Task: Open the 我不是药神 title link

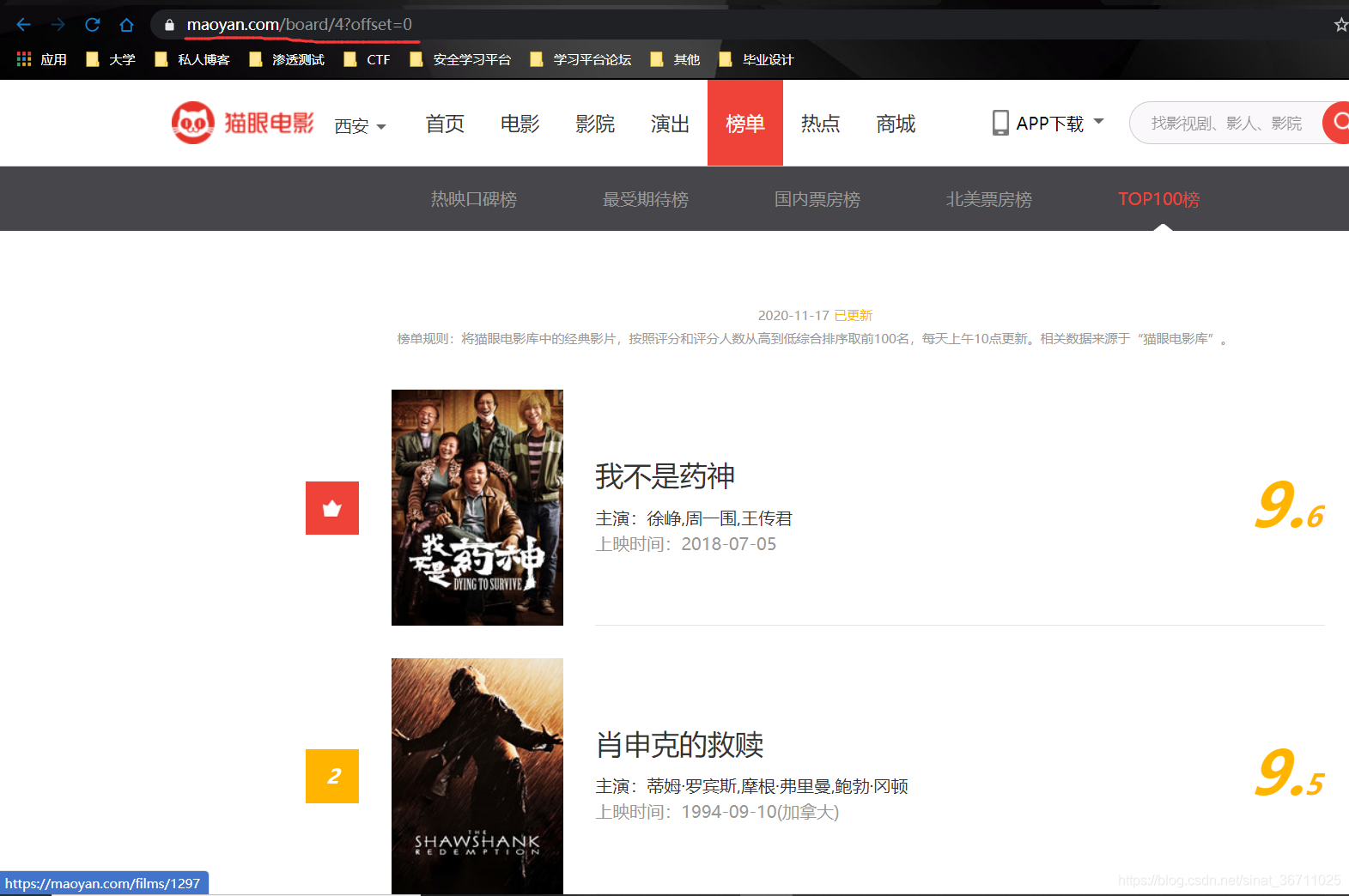Action: [x=665, y=476]
